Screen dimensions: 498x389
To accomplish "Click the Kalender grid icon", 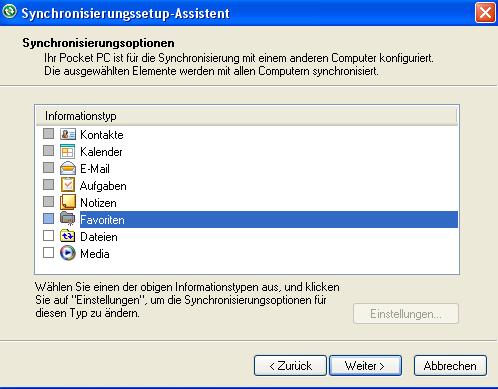I will (68, 152).
